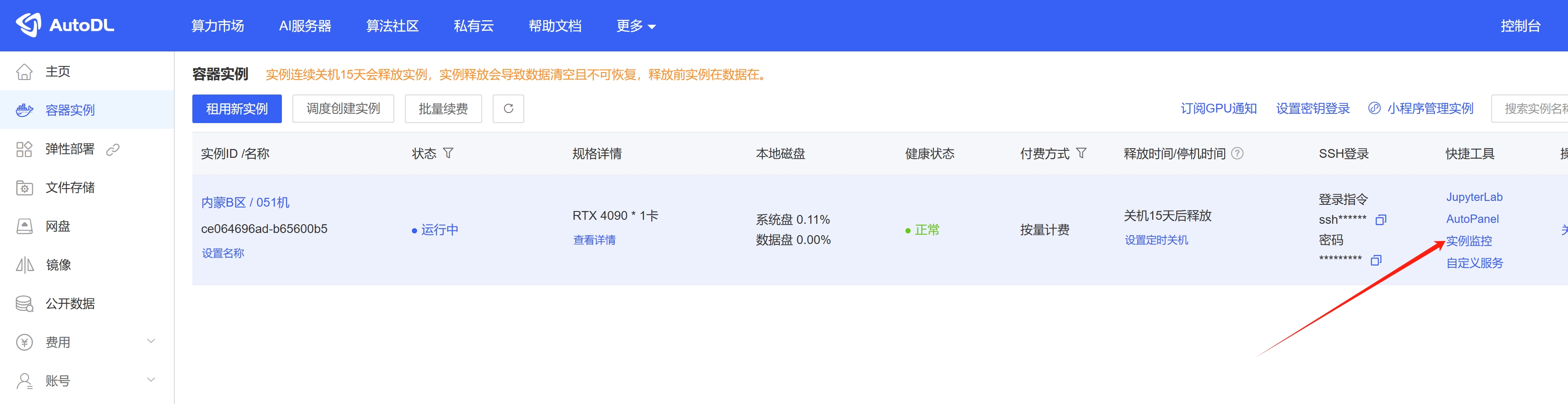Open the JupyterLab quick tool link
1568x404 pixels.
pos(1474,197)
